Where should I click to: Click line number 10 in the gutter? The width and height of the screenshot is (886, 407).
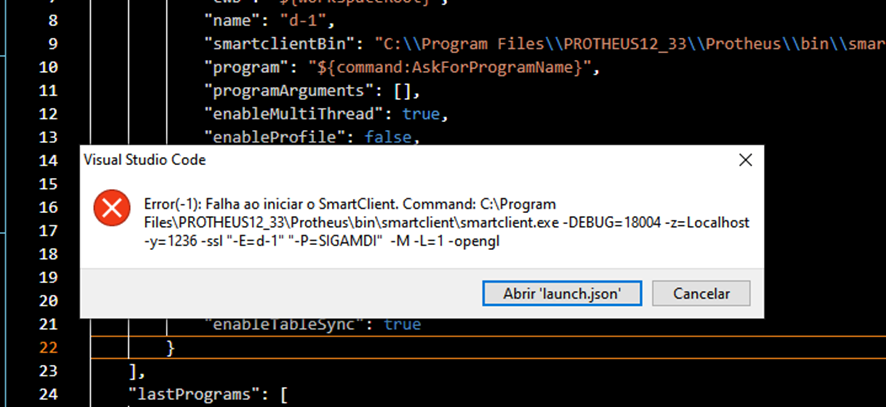pyautogui.click(x=49, y=67)
